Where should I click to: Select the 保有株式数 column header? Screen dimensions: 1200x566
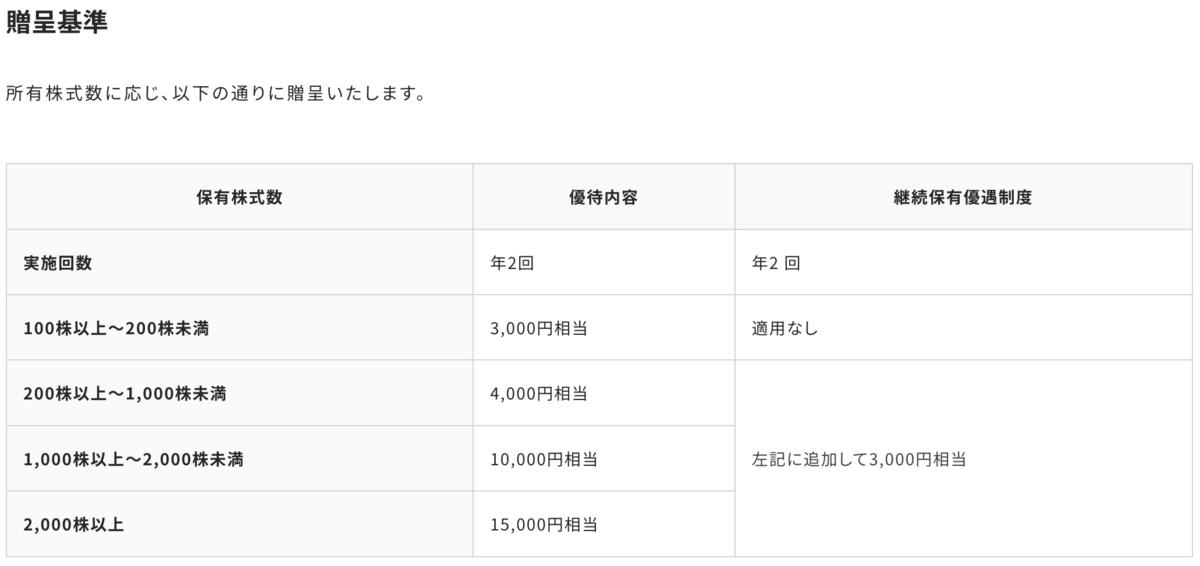coord(240,197)
